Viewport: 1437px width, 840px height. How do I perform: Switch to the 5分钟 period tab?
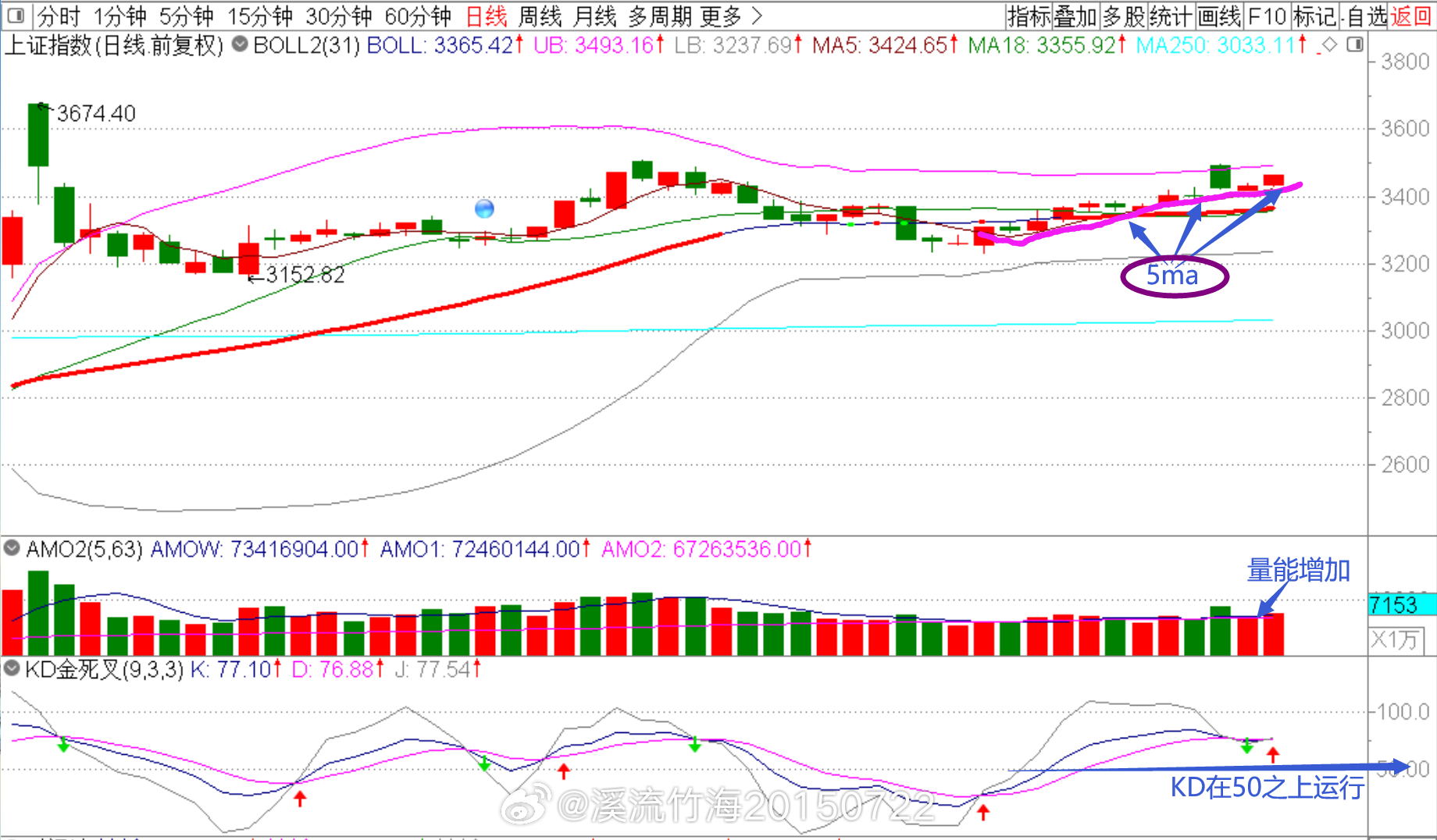186,16
